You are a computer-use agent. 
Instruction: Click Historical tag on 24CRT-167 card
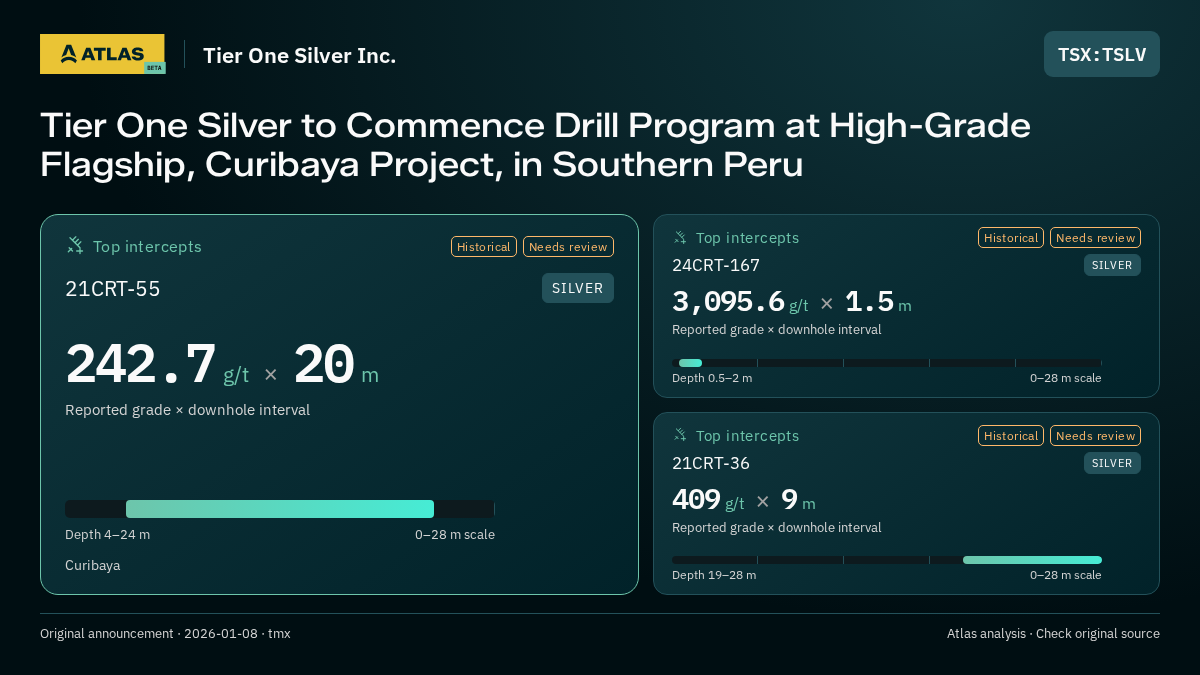click(x=1011, y=238)
